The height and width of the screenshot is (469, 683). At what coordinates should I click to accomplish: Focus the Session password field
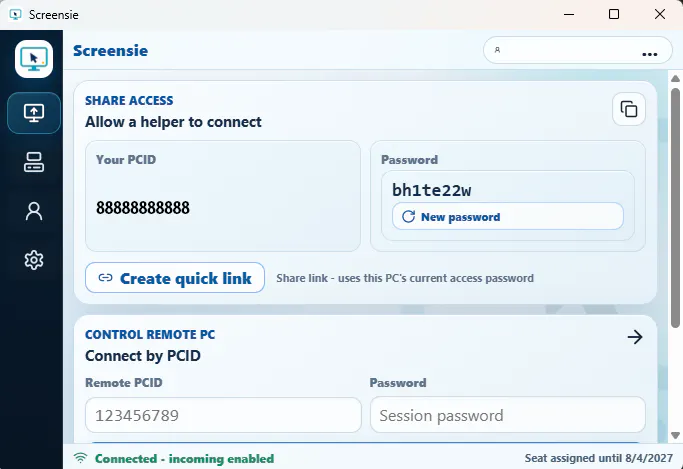click(507, 415)
